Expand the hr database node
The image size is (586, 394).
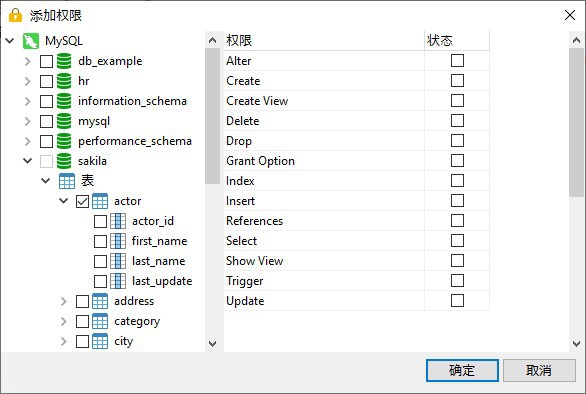coord(28,81)
